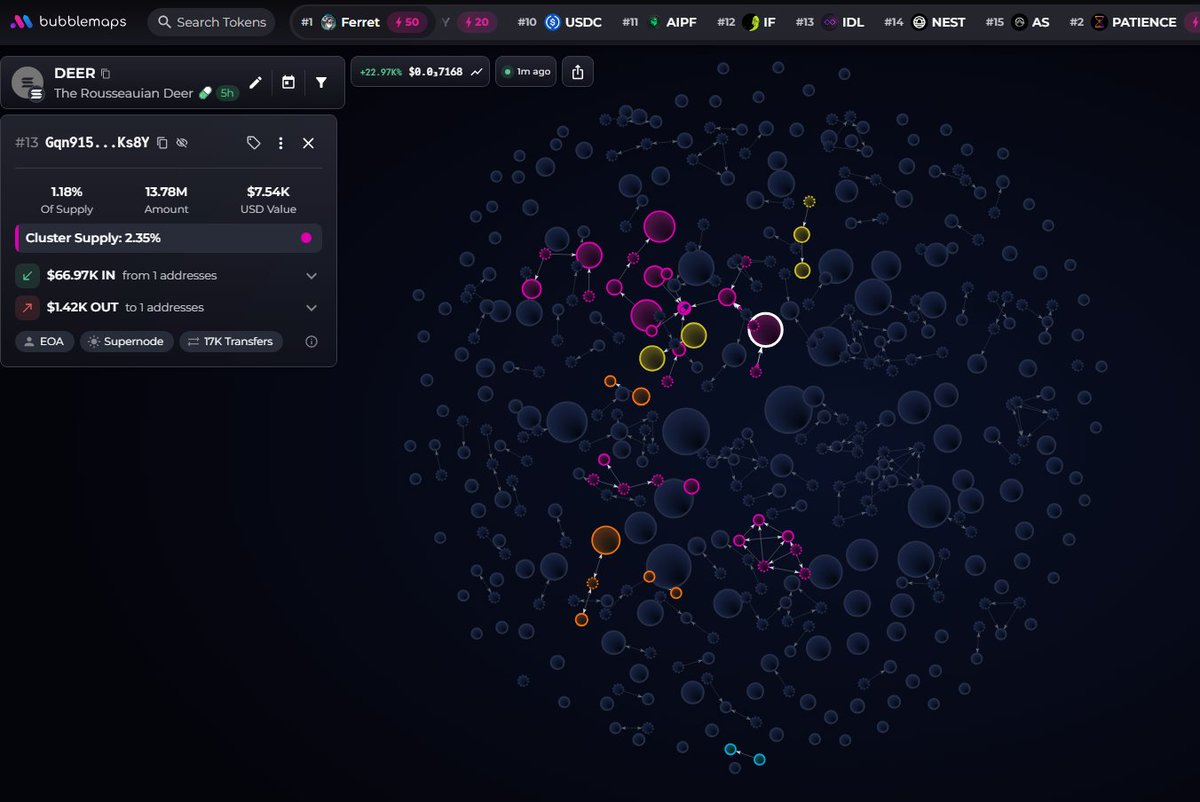Screen dimensions: 1200x802
Task: Expand the $1.42K OUT addresses list
Action: [x=311, y=308]
